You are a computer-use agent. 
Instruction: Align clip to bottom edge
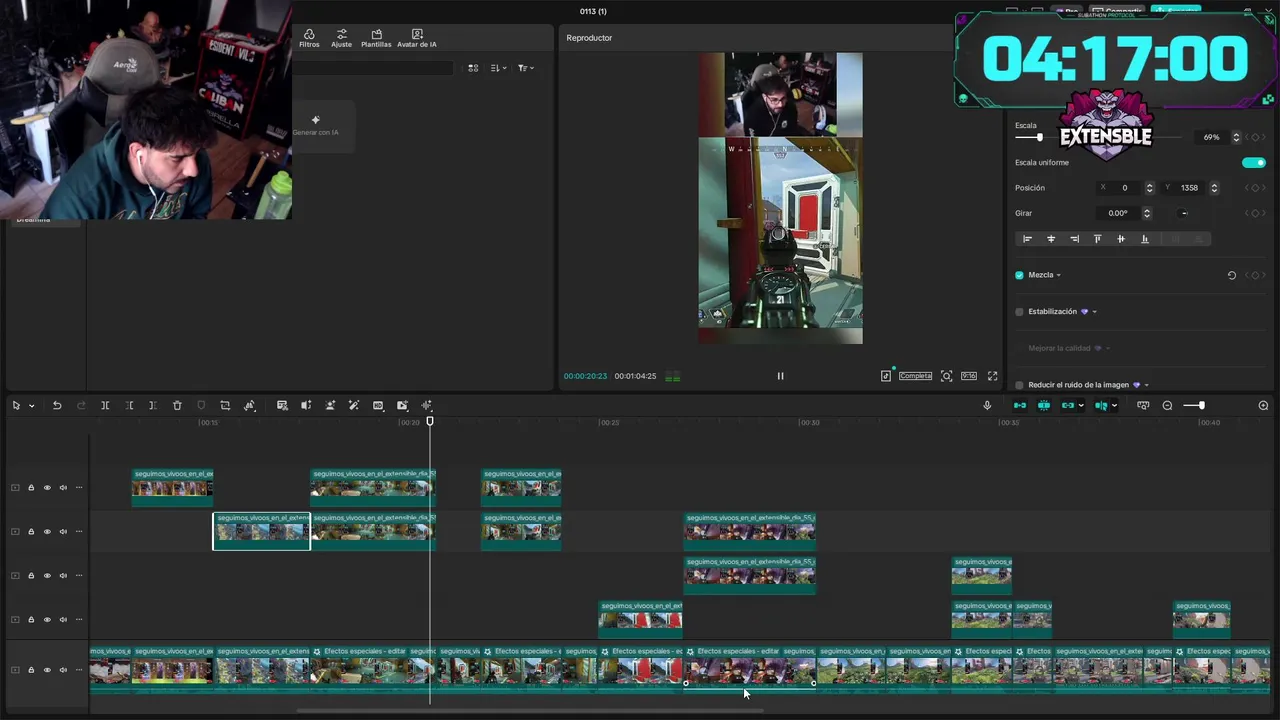coord(1145,239)
